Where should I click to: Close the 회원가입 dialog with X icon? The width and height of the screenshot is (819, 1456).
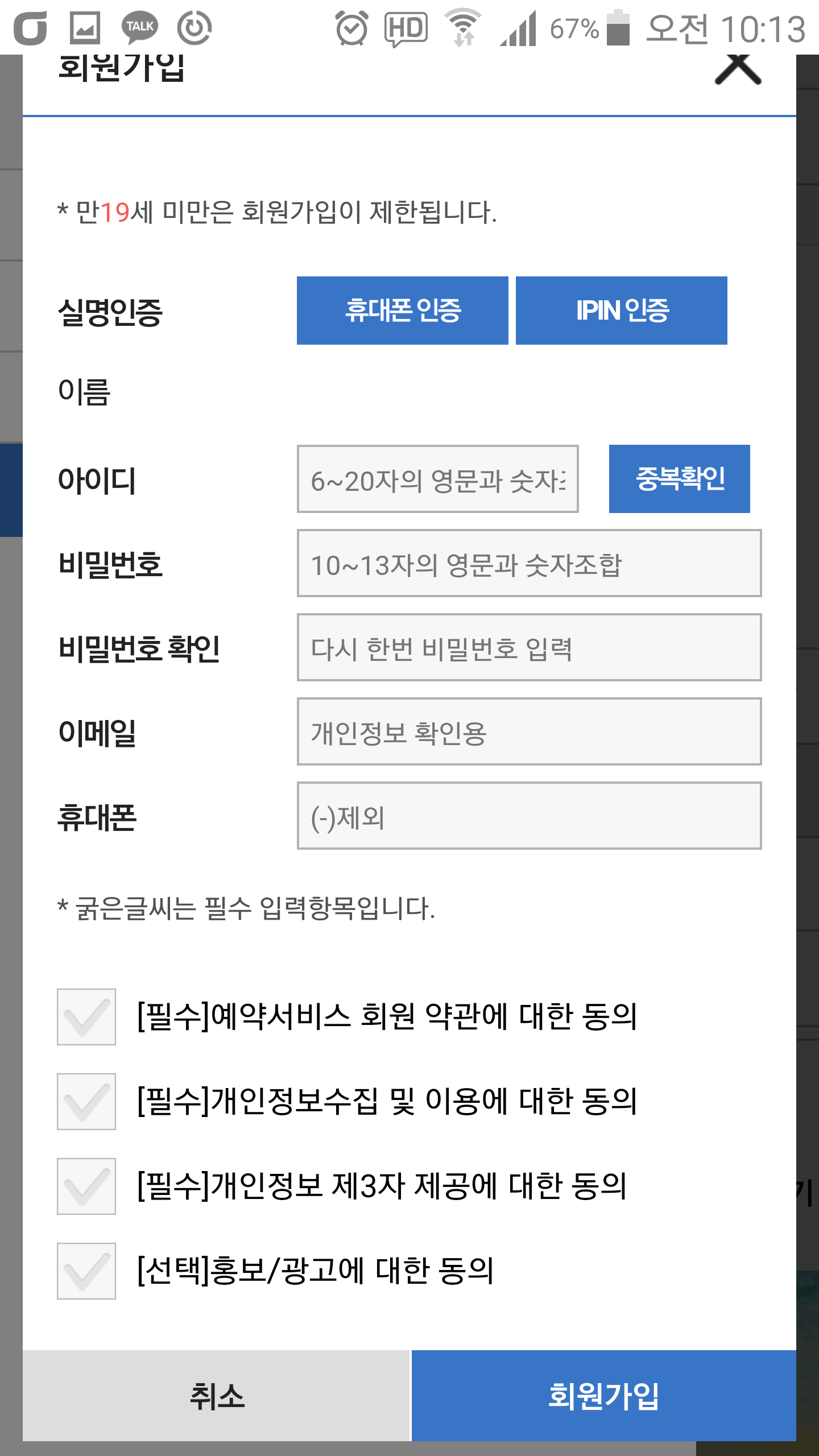[x=738, y=69]
